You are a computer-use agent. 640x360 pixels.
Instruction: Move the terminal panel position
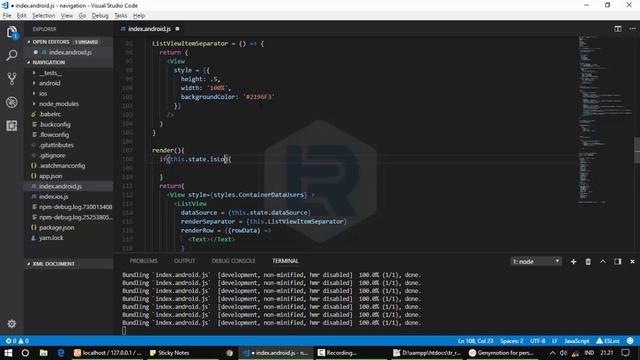point(618,261)
